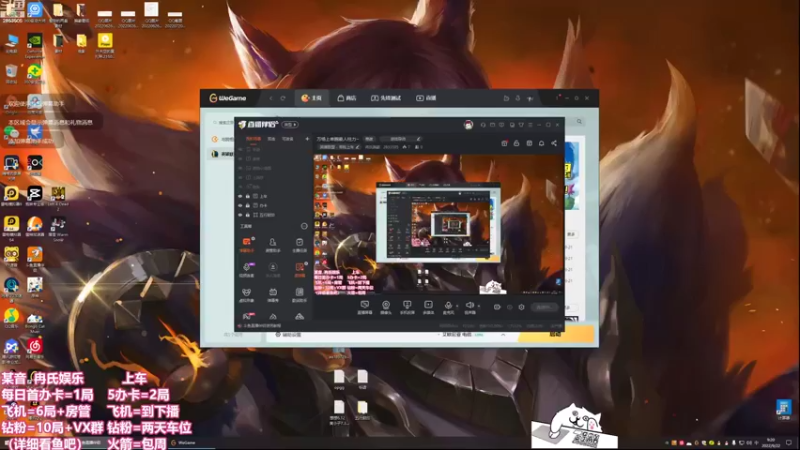800x450 pixels.
Task: Open 辅助设置 in WeGame bottom bar
Action: point(288,335)
